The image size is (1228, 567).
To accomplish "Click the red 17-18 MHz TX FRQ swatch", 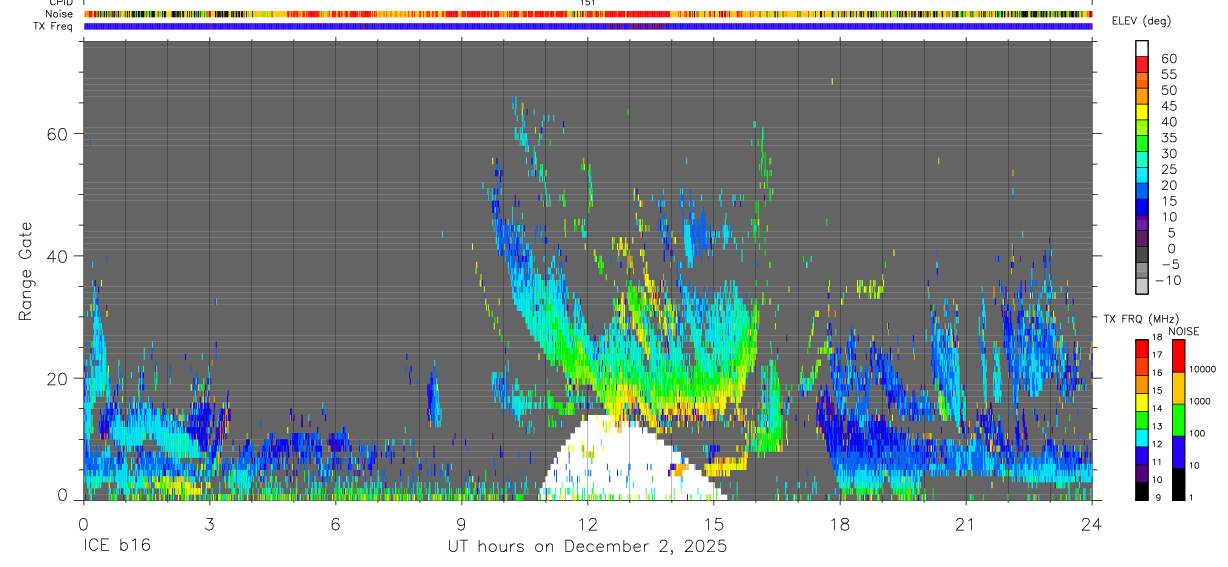I will click(1141, 348).
